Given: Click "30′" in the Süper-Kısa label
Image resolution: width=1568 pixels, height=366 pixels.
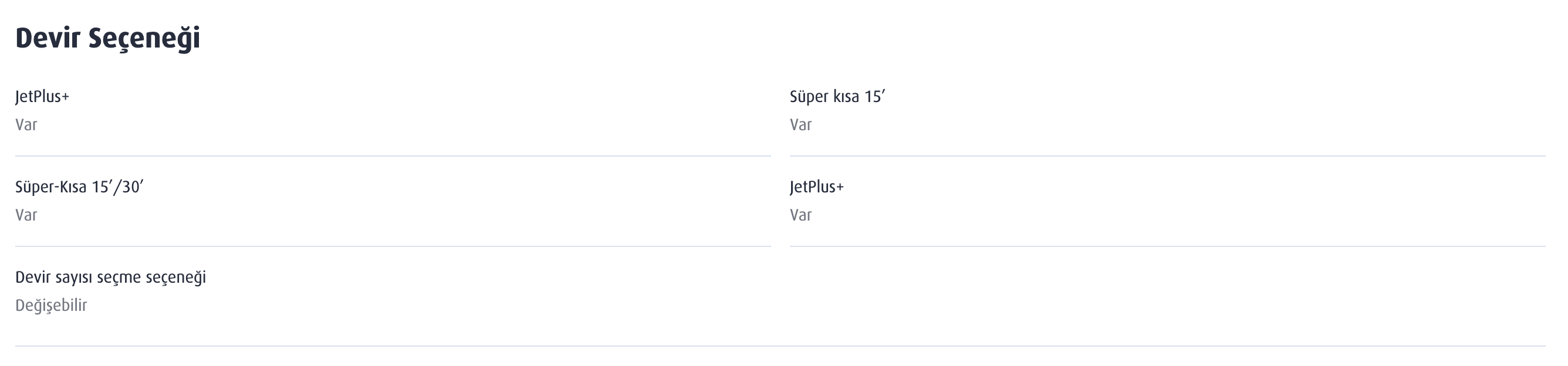Looking at the screenshot, I should 133,187.
